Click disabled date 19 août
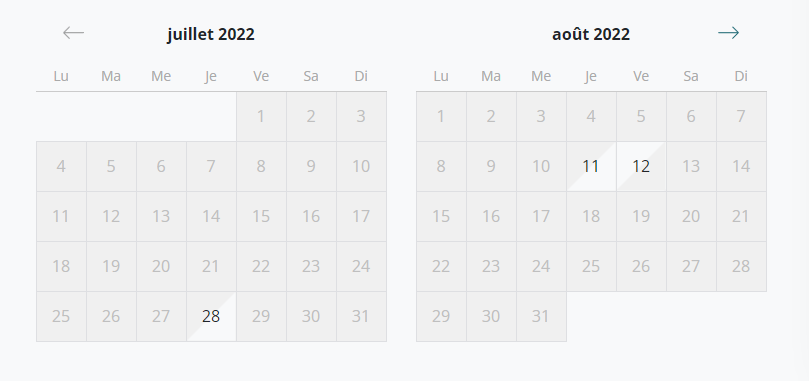Viewport: 809px width, 381px height. click(641, 216)
